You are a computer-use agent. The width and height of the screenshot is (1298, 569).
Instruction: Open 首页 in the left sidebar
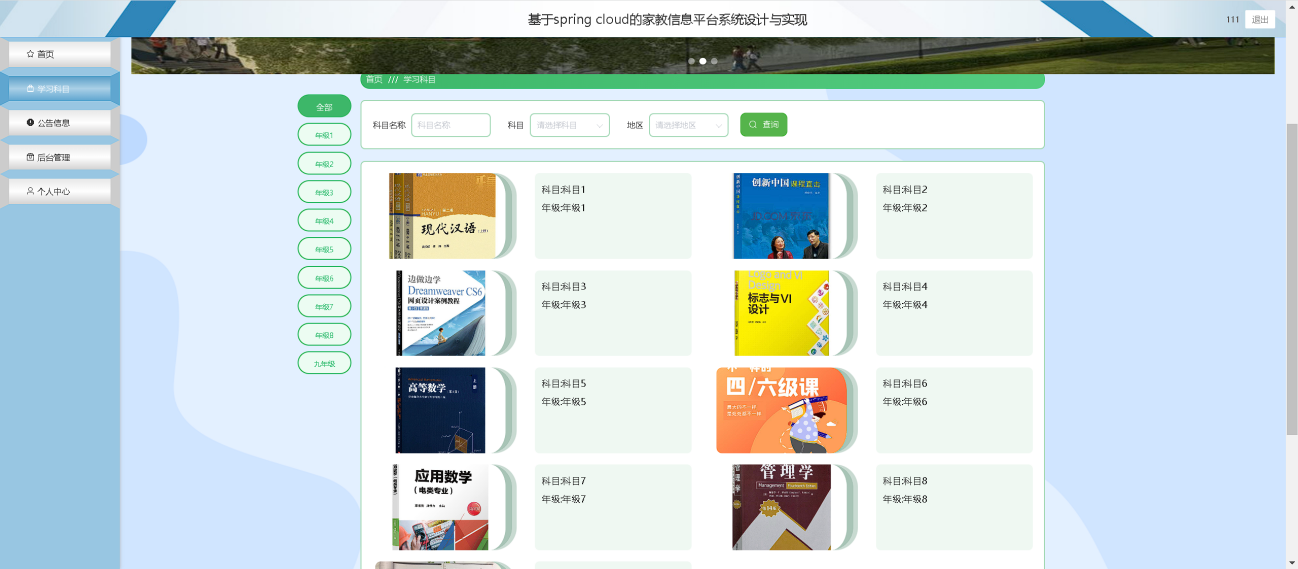60,54
